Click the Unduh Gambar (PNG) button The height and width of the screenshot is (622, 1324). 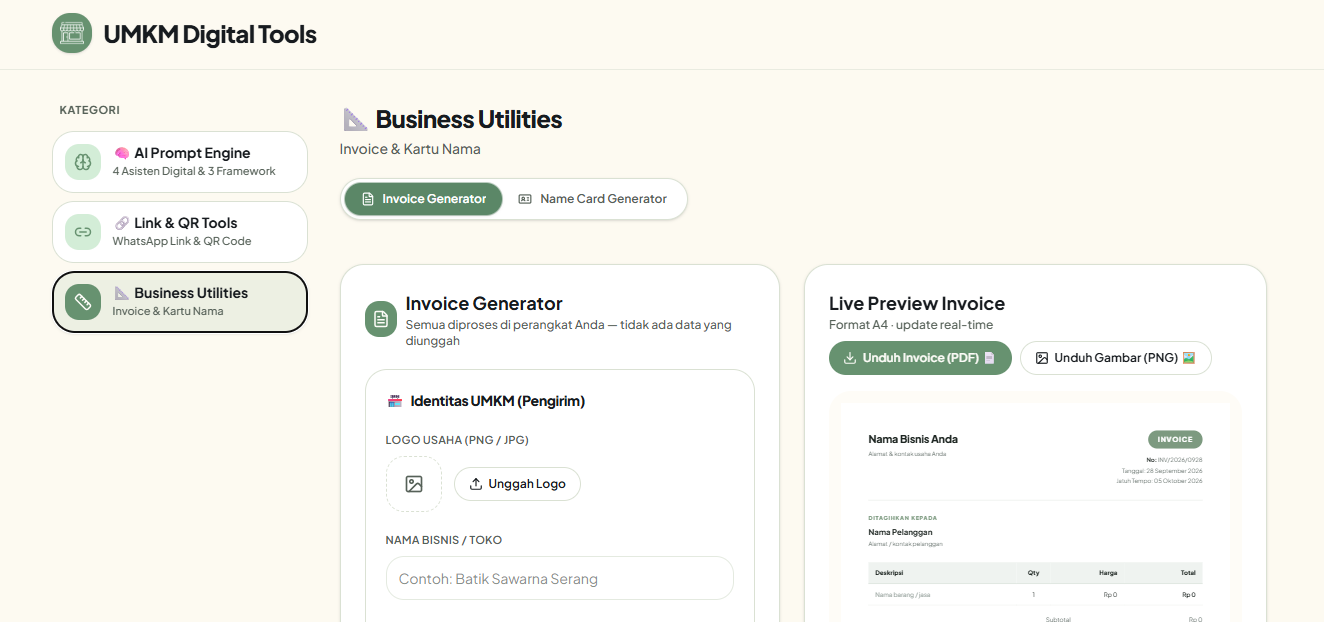1116,358
